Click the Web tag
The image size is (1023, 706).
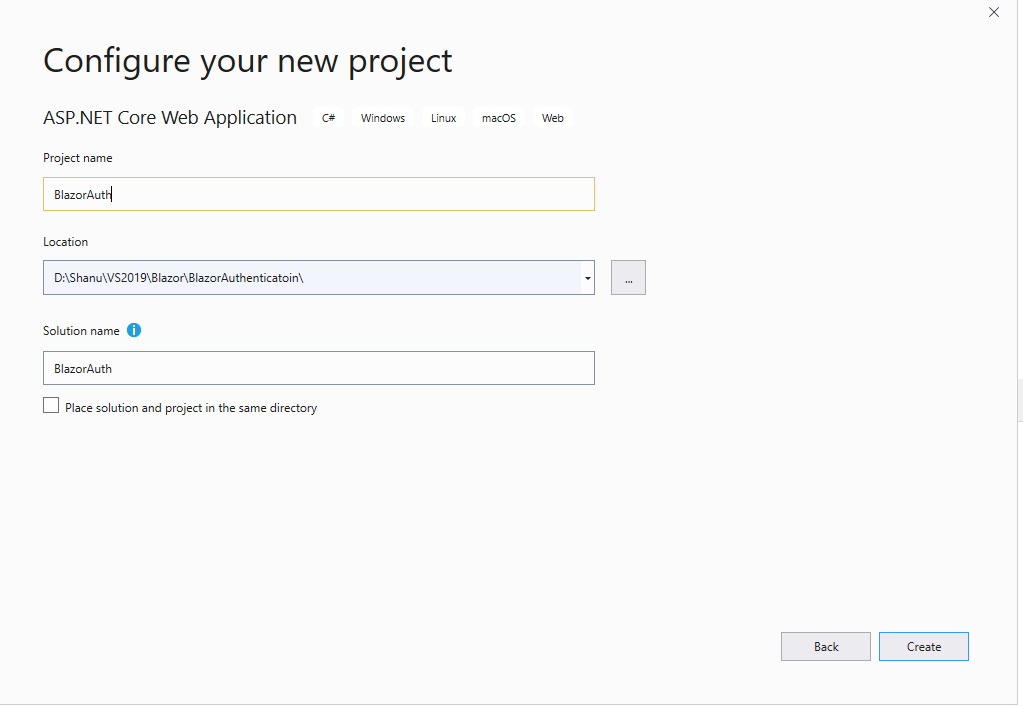coord(553,118)
